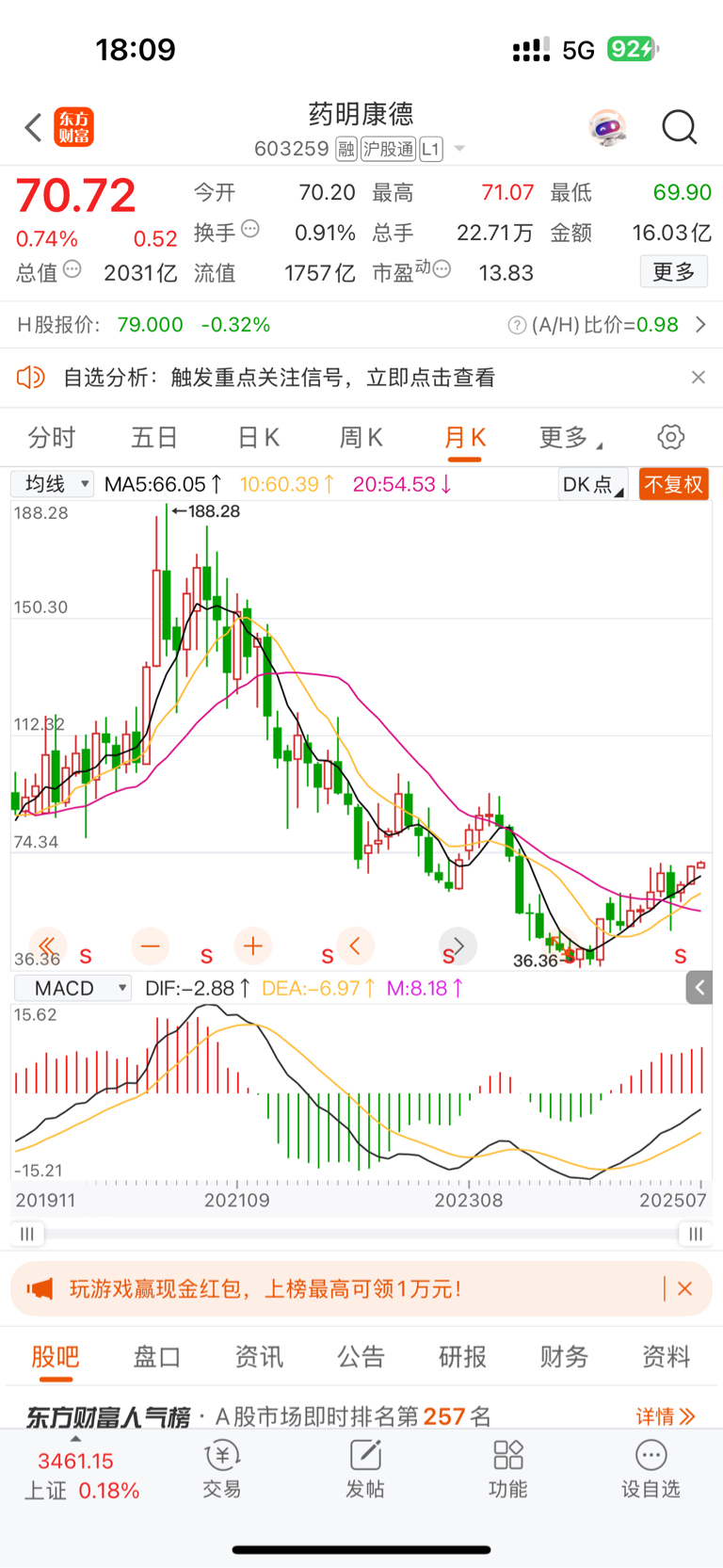Open 详情 popularity ranking link
The image size is (723, 1568).
tap(666, 1415)
